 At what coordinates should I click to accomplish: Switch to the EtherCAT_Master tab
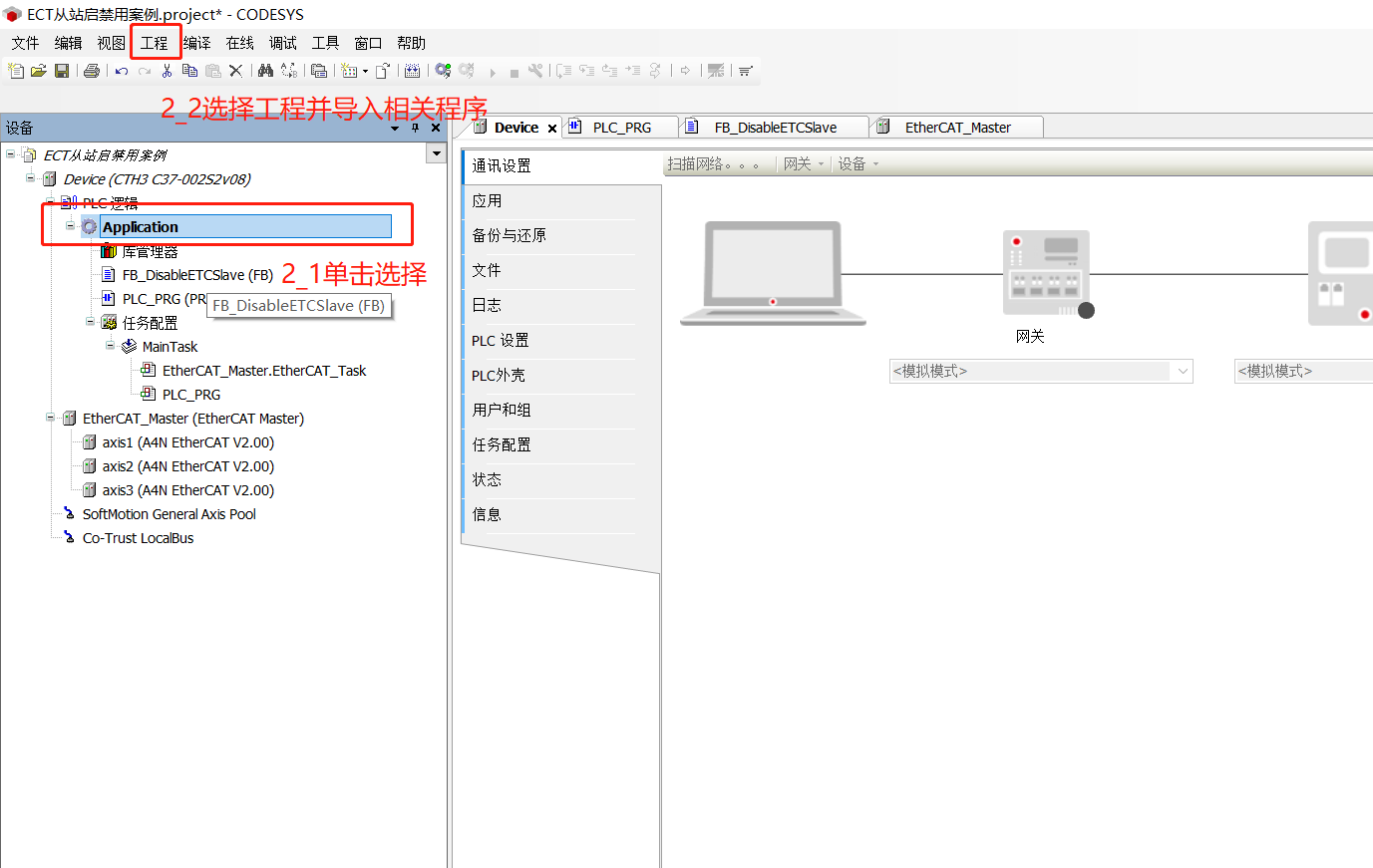957,128
